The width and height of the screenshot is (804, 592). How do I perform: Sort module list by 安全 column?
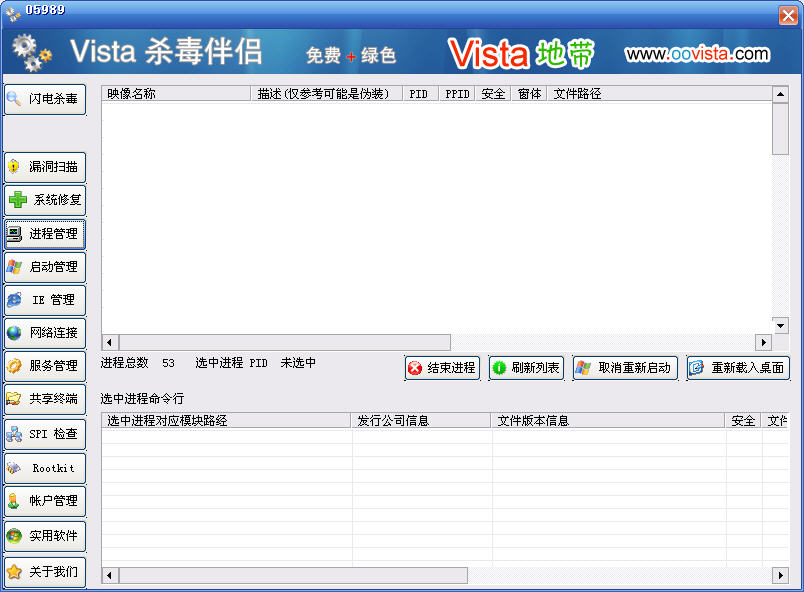743,421
